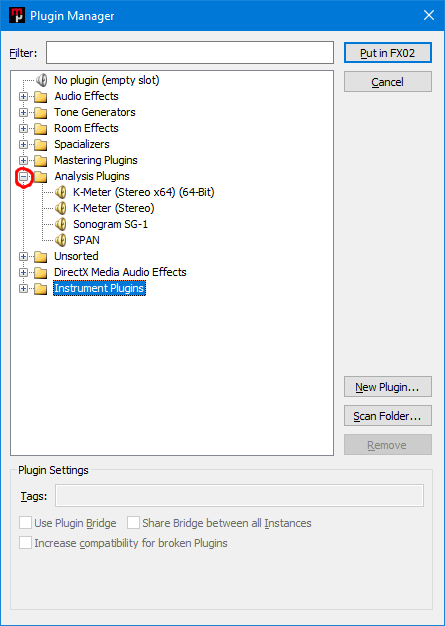Click the No plugin (empty slot) icon

click(x=42, y=80)
